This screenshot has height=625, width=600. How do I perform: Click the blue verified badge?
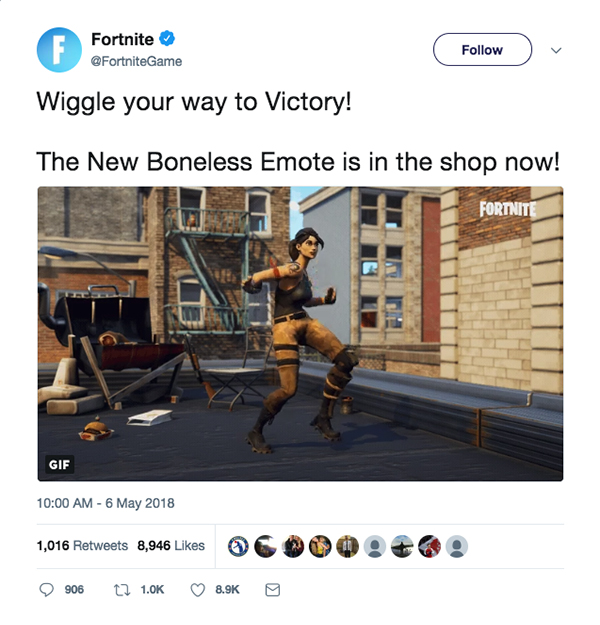point(167,39)
